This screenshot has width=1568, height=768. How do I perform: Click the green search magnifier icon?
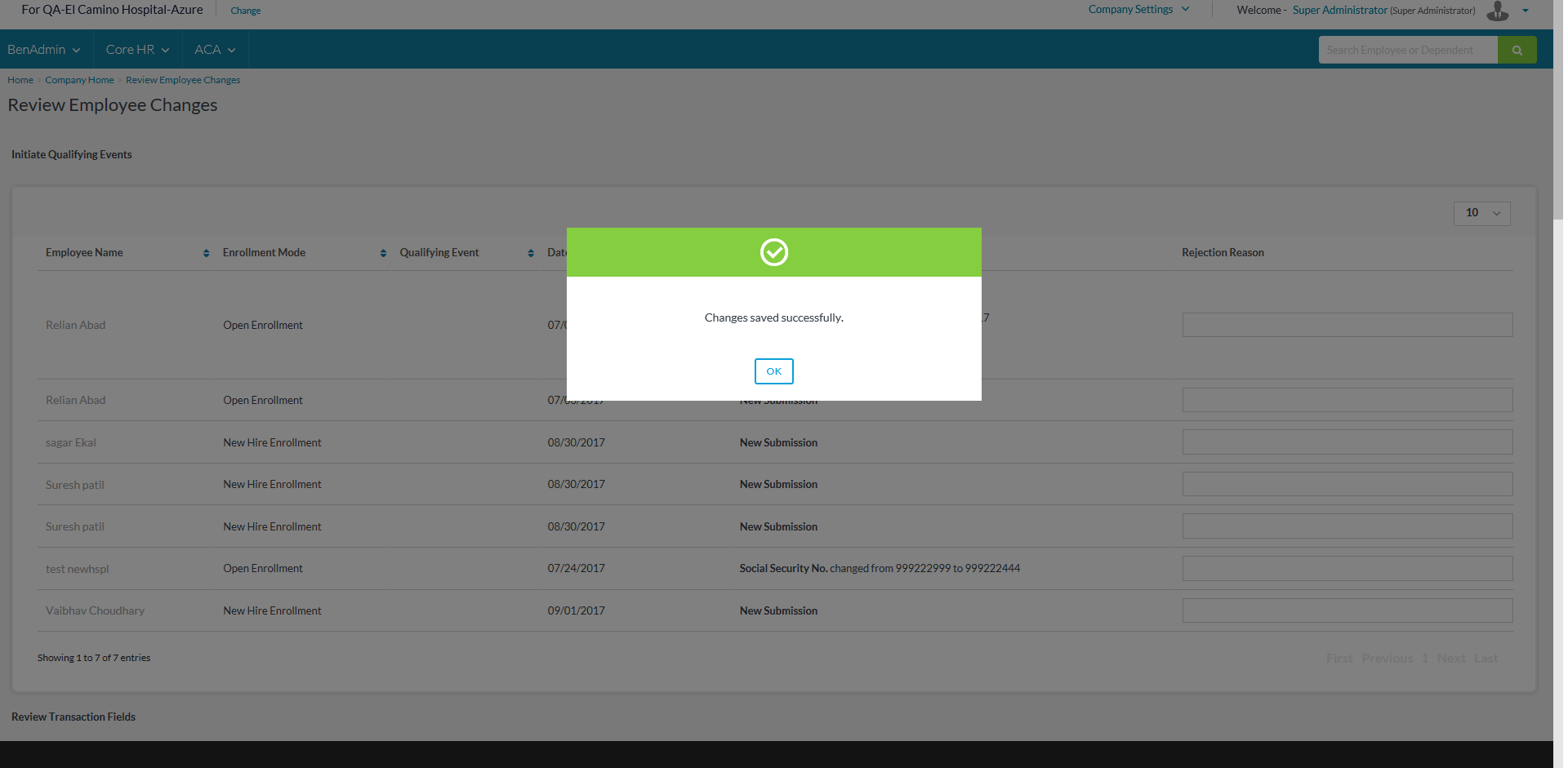click(1517, 50)
